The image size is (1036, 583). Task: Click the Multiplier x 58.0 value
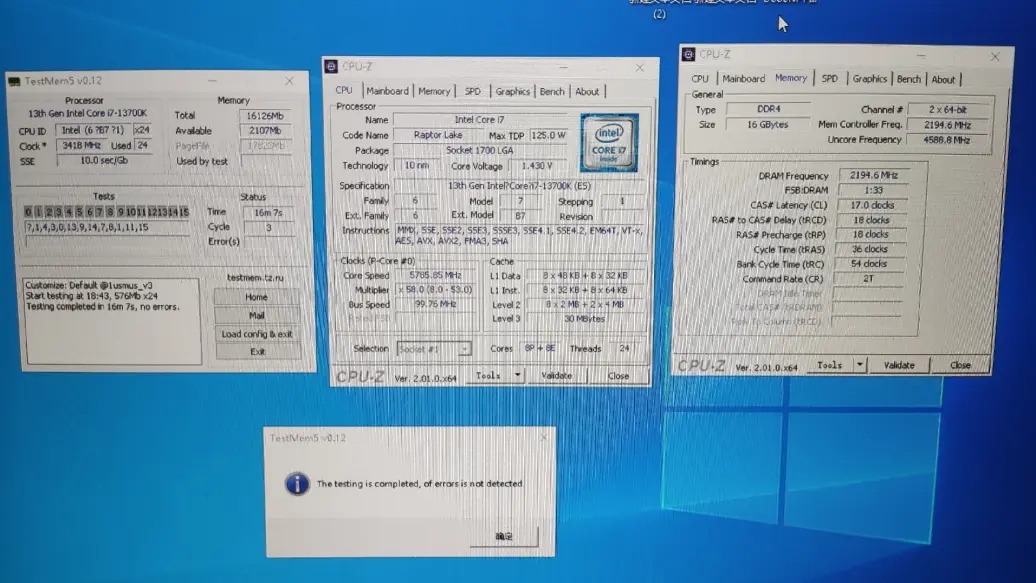click(435, 290)
